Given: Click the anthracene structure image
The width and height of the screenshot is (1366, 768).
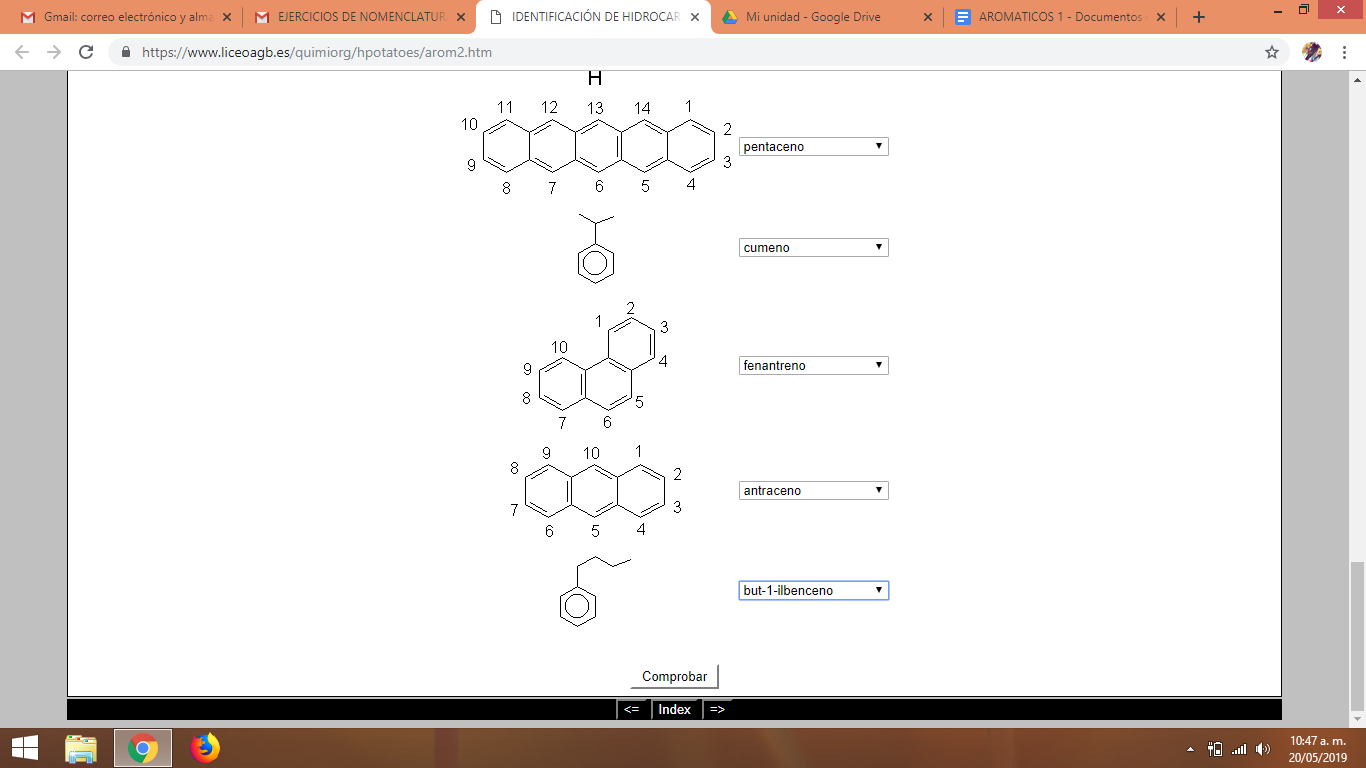Looking at the screenshot, I should pyautogui.click(x=595, y=490).
